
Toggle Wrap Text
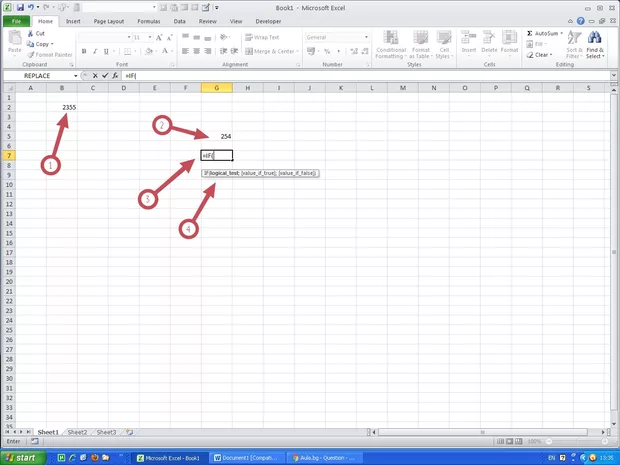(262, 37)
